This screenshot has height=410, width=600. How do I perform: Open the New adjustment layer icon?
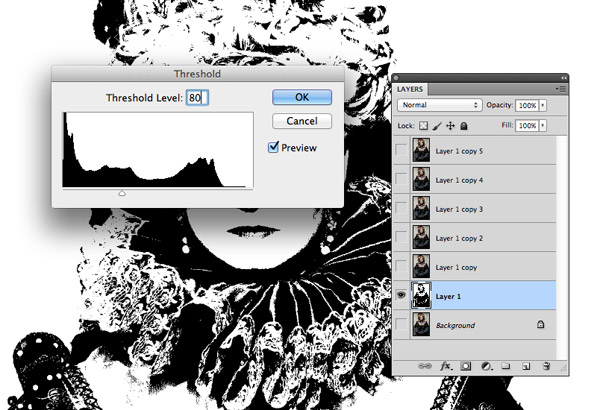(486, 366)
